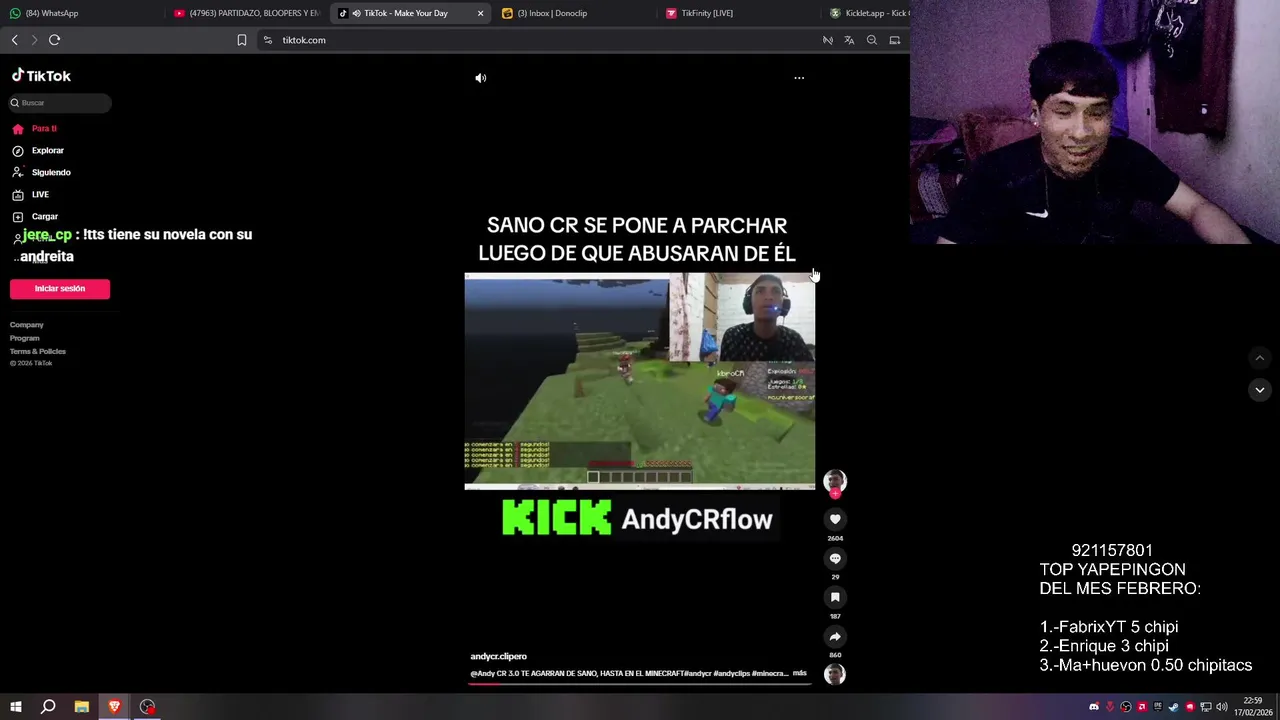1280x720 pixels.
Task: Select Para ti feed in sidebar
Action: [44, 128]
